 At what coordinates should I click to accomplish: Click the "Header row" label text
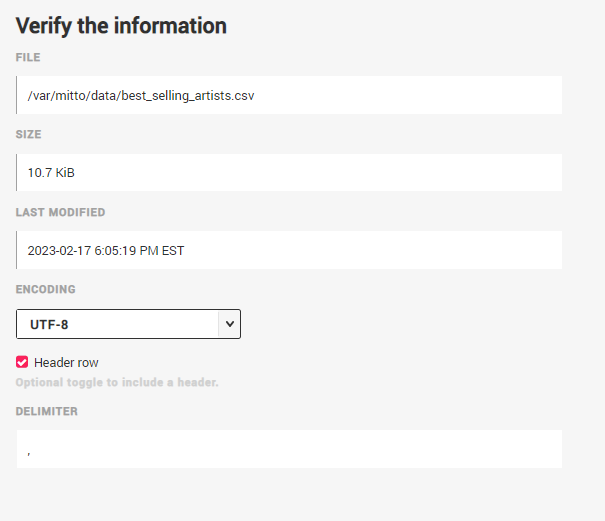[66, 362]
